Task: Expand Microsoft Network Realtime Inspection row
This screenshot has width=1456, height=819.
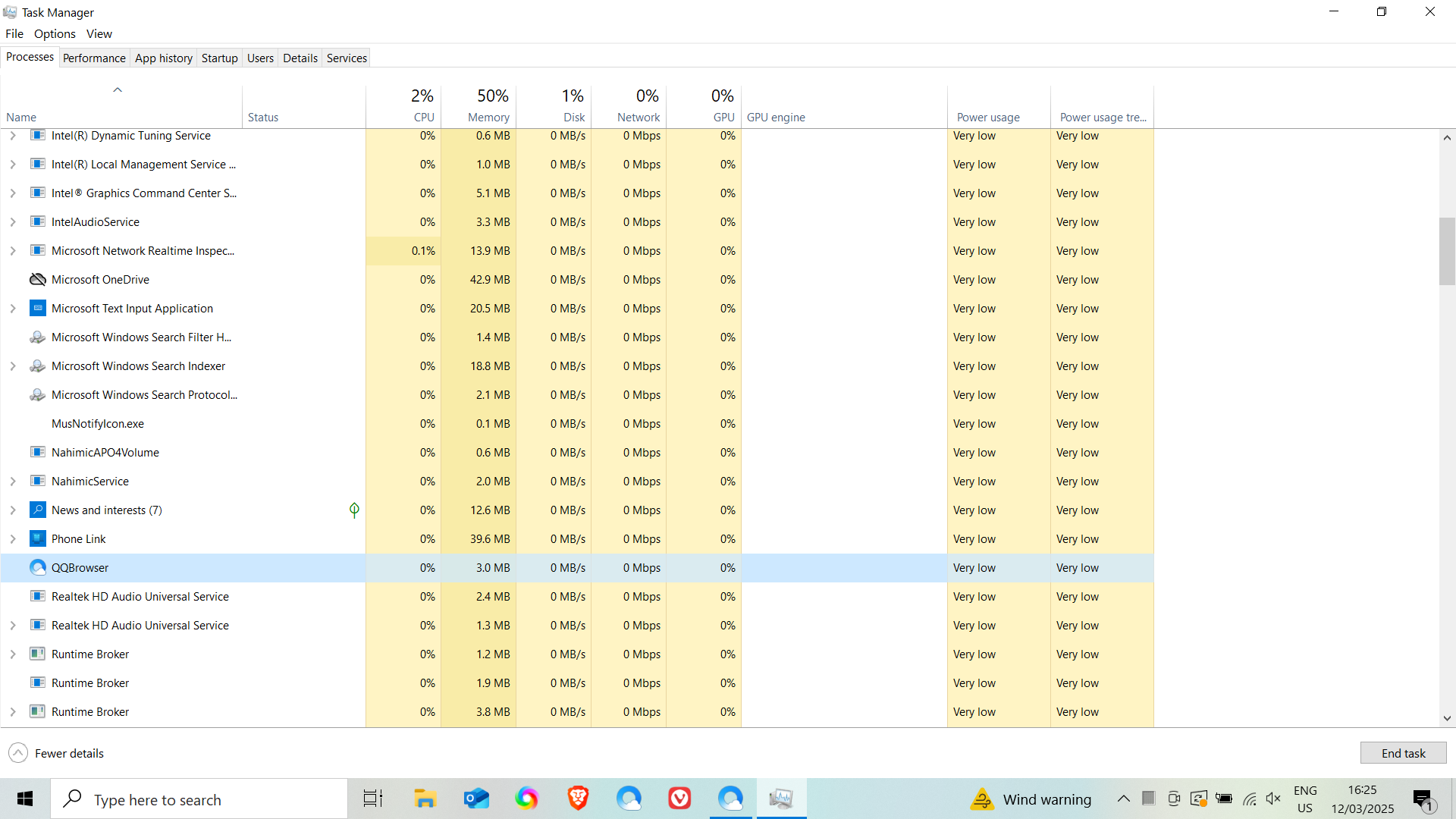Action: (13, 251)
